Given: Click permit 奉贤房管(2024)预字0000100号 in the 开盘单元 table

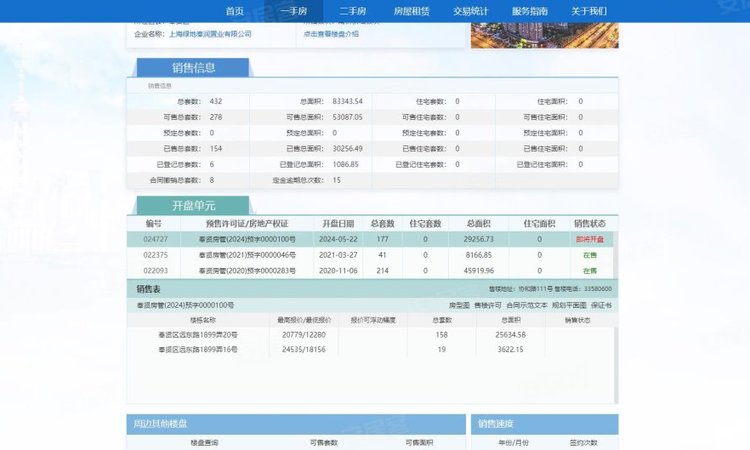Looking at the screenshot, I should click(x=247, y=239).
